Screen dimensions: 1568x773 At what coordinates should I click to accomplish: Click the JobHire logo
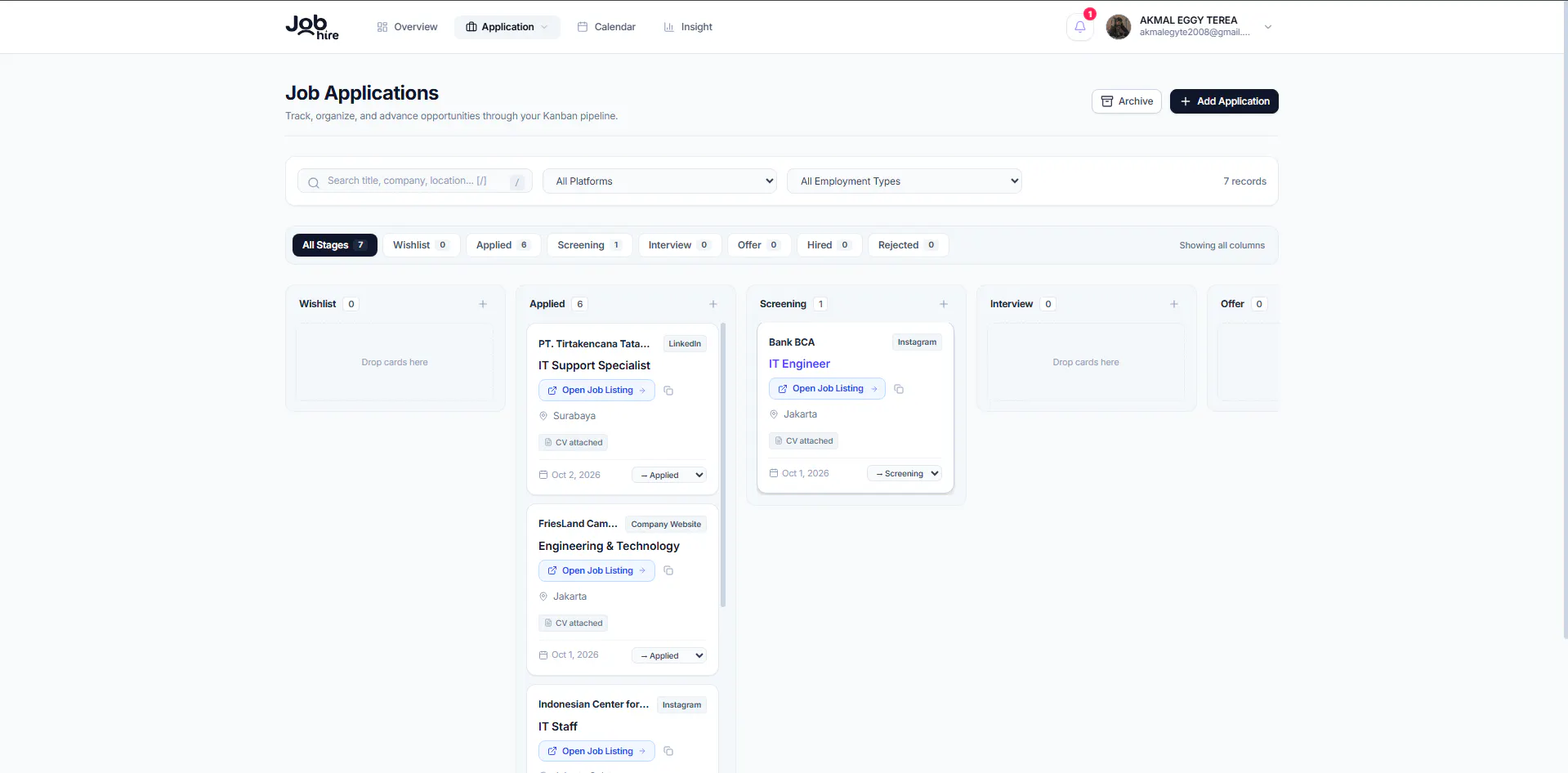click(312, 27)
